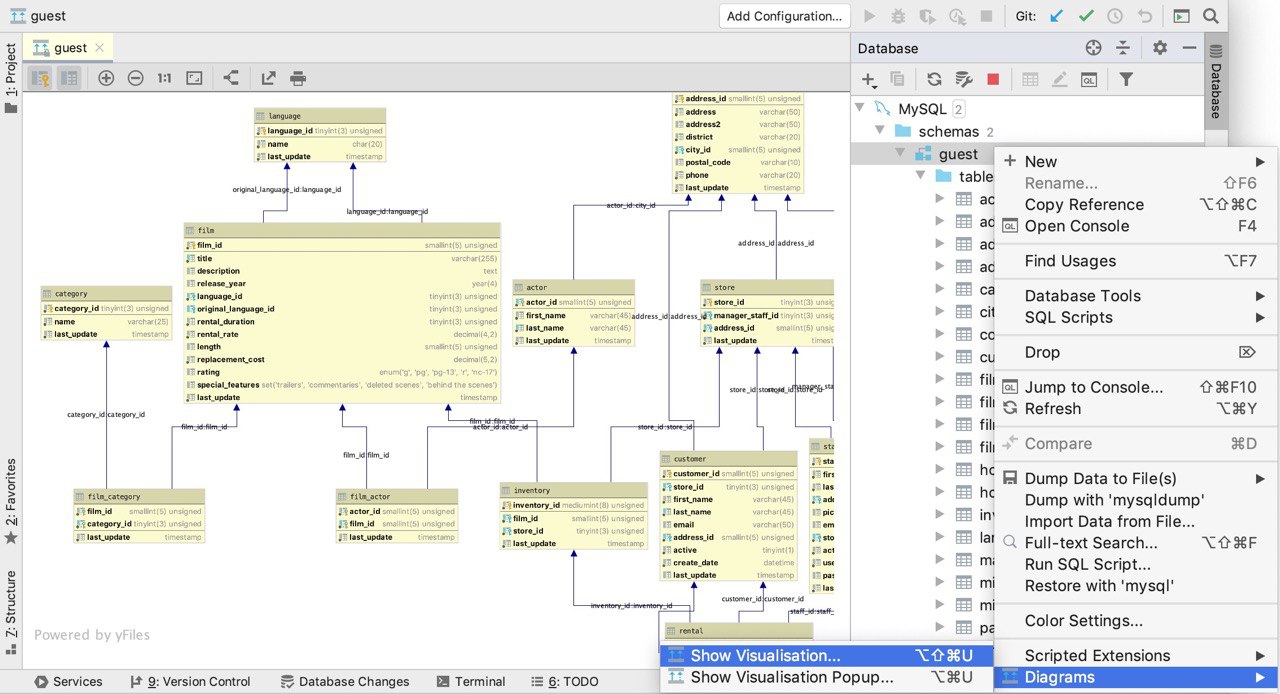The width and height of the screenshot is (1280, 694).
Task: Set diagram to actual size 1:1
Action: [x=164, y=78]
